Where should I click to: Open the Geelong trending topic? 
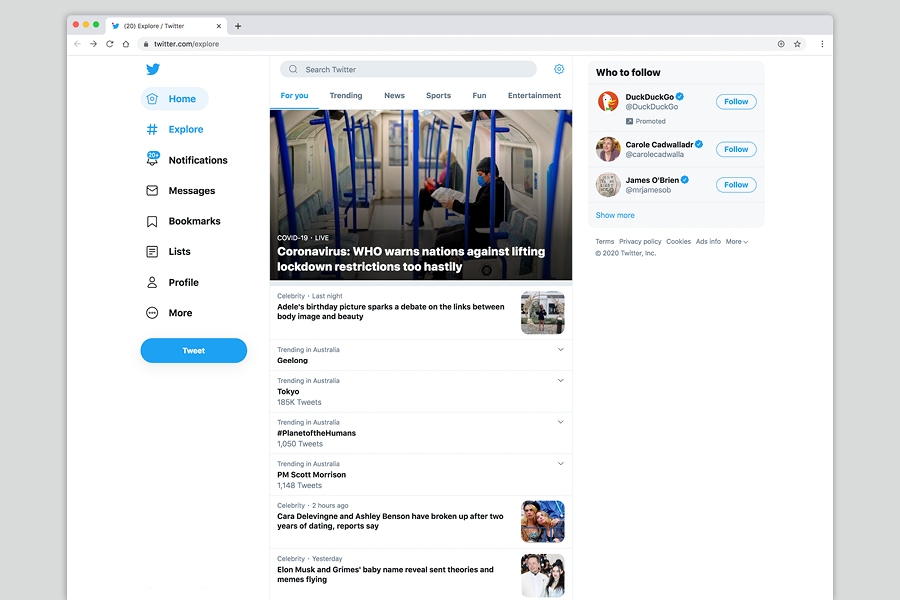point(421,355)
